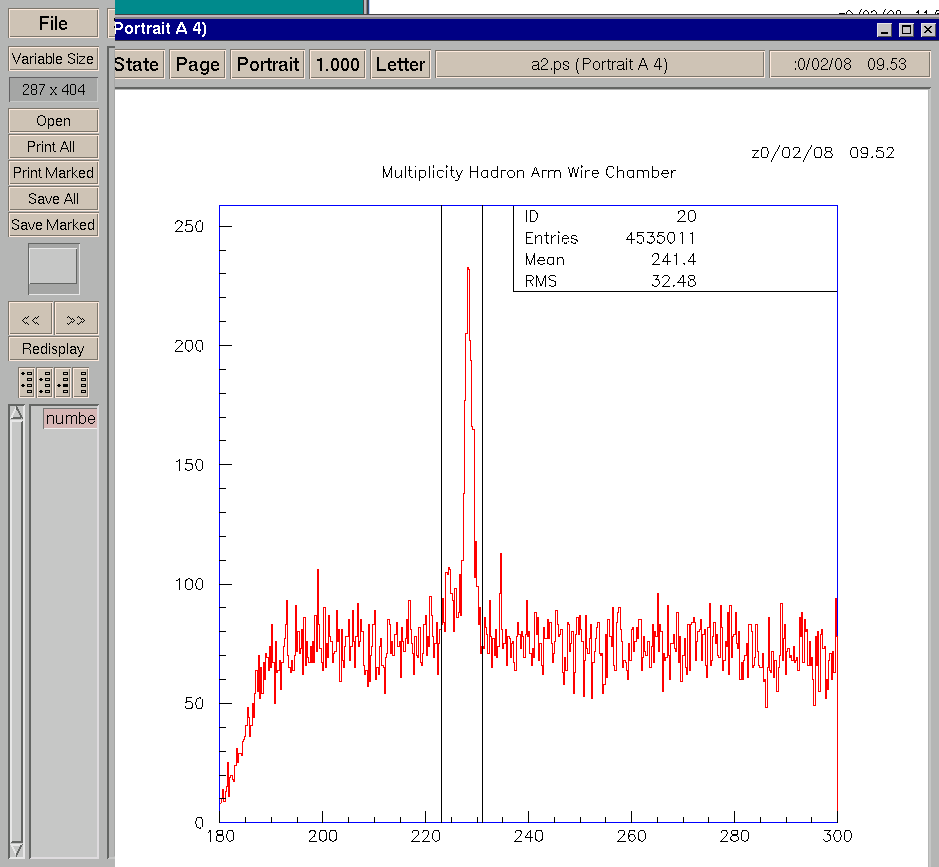The image size is (939, 867).
Task: Go to previous page with << button
Action: click(30, 319)
